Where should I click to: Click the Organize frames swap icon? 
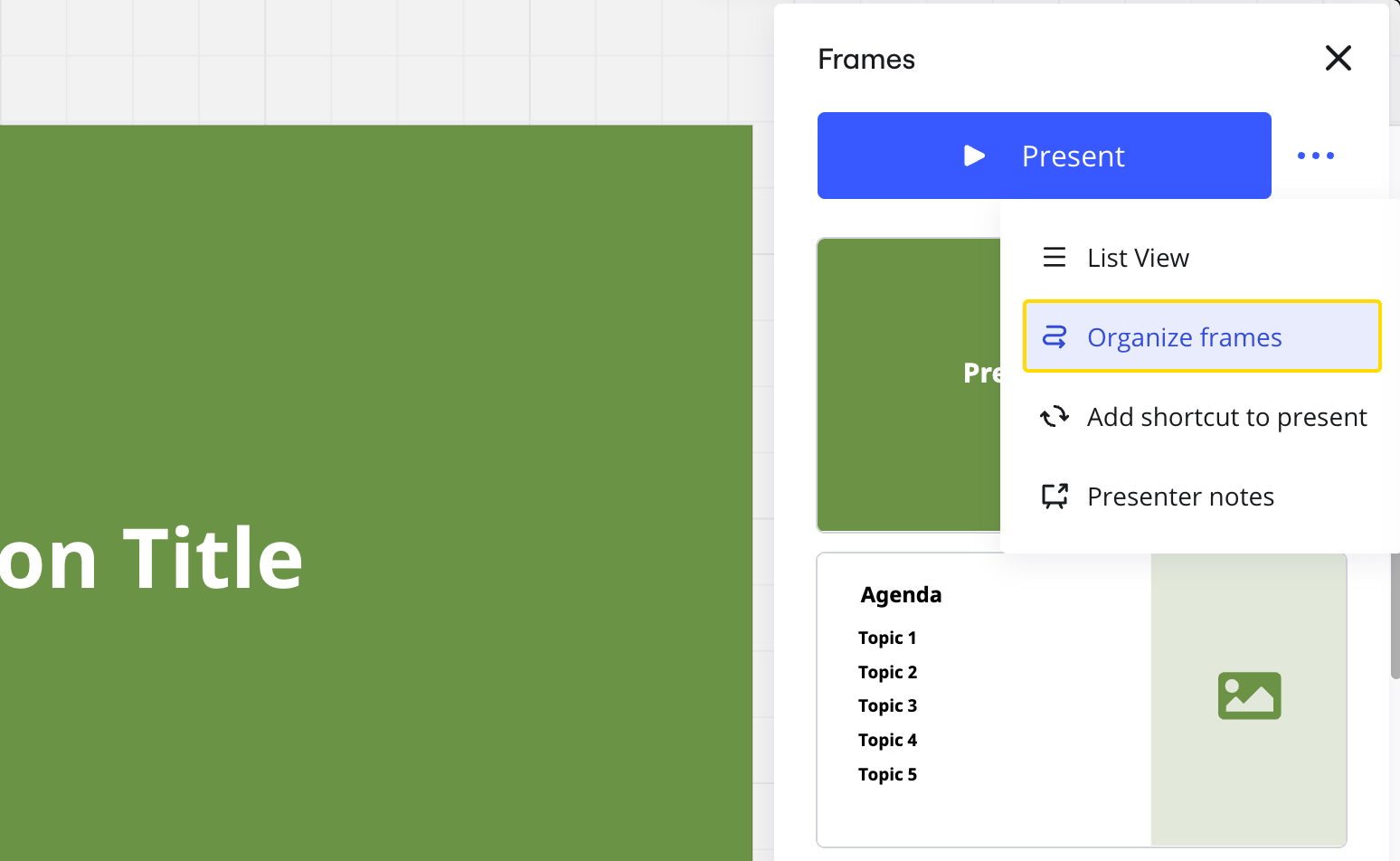pyautogui.click(x=1054, y=336)
